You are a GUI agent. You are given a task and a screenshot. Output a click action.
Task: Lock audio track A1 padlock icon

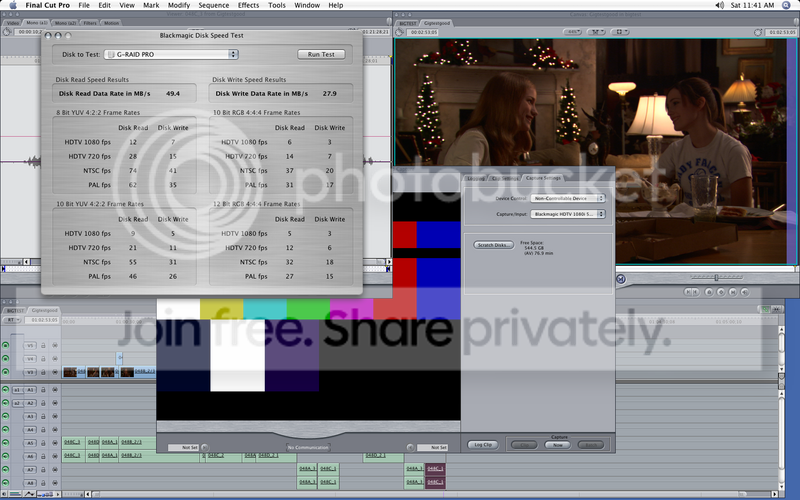[43, 390]
